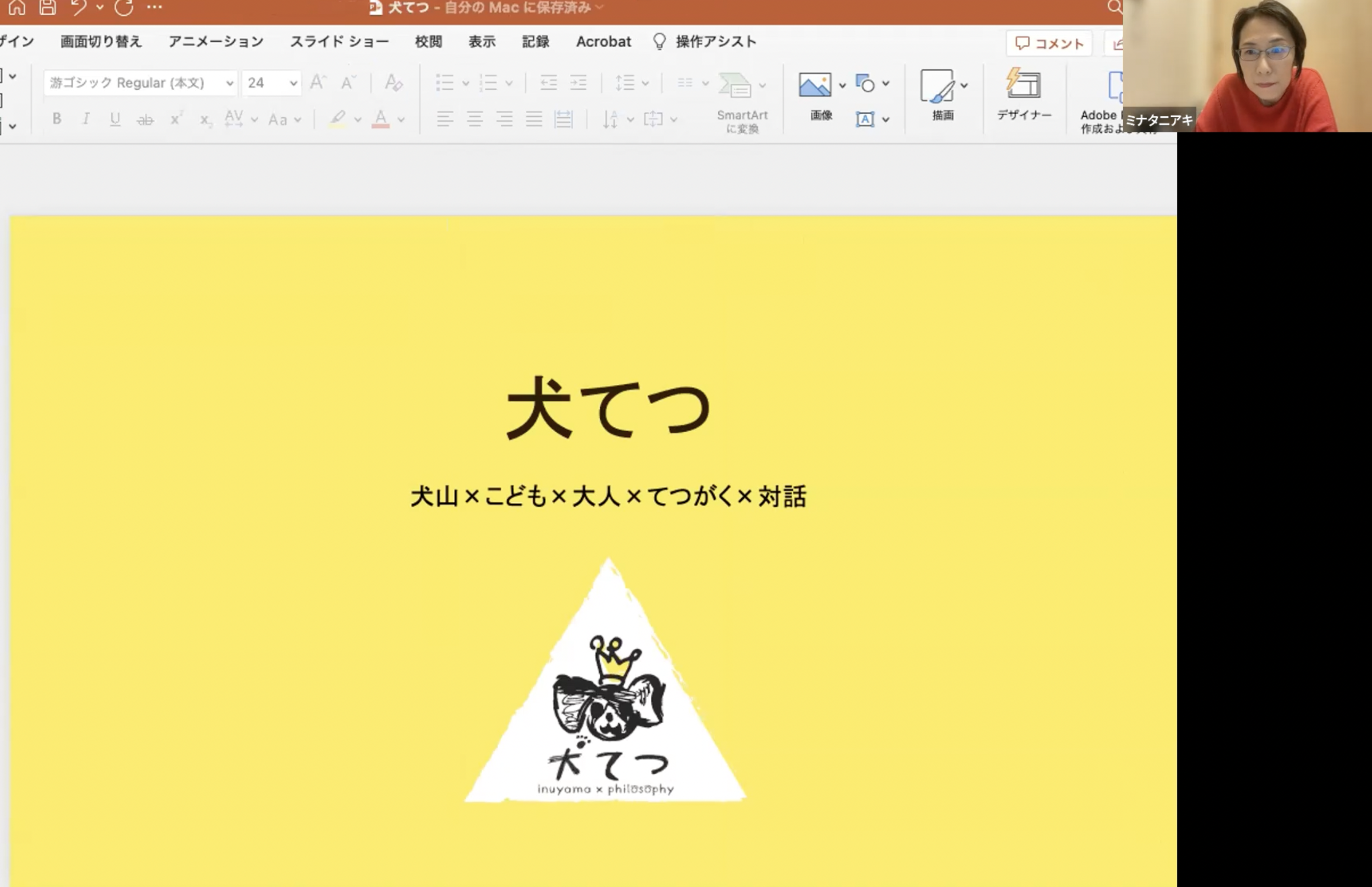Click the Draw (描画) tool icon
This screenshot has width=1372, height=887.
(937, 86)
